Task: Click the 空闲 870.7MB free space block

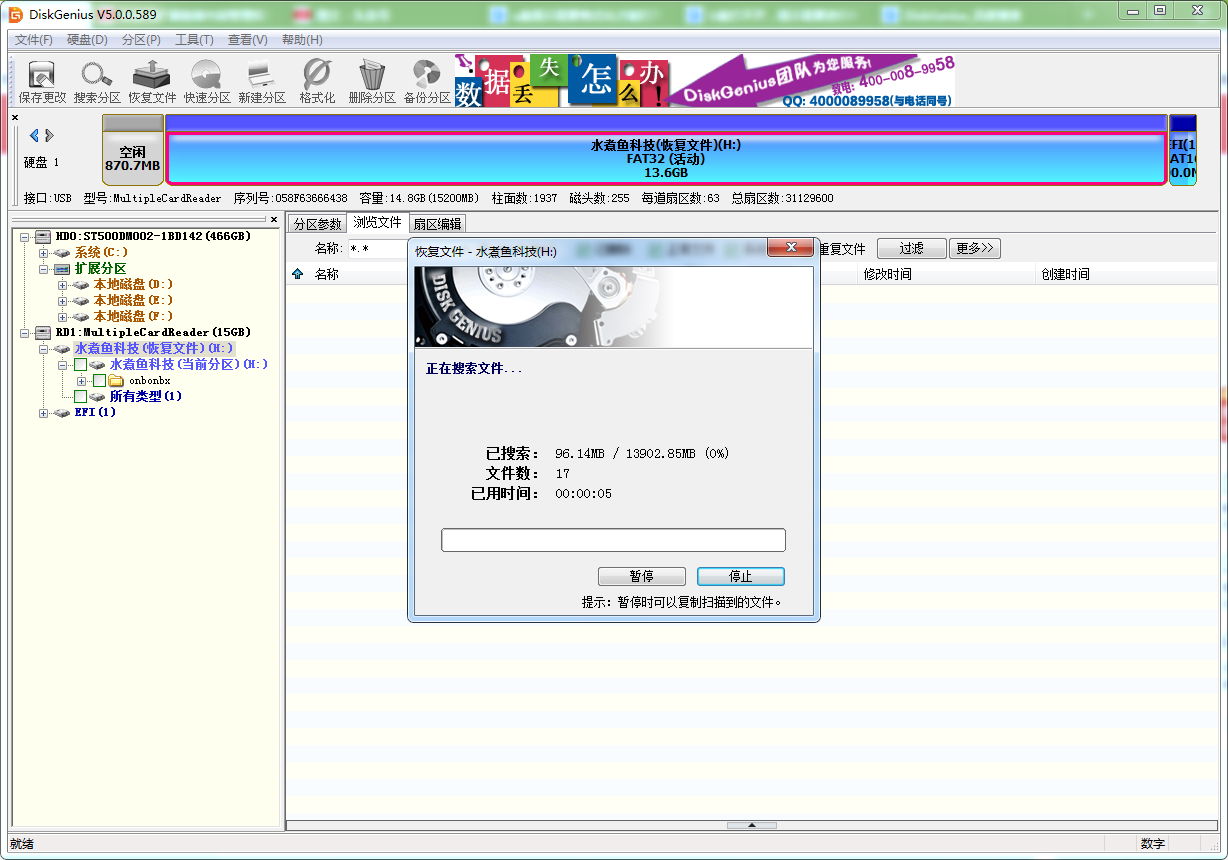Action: coord(133,150)
